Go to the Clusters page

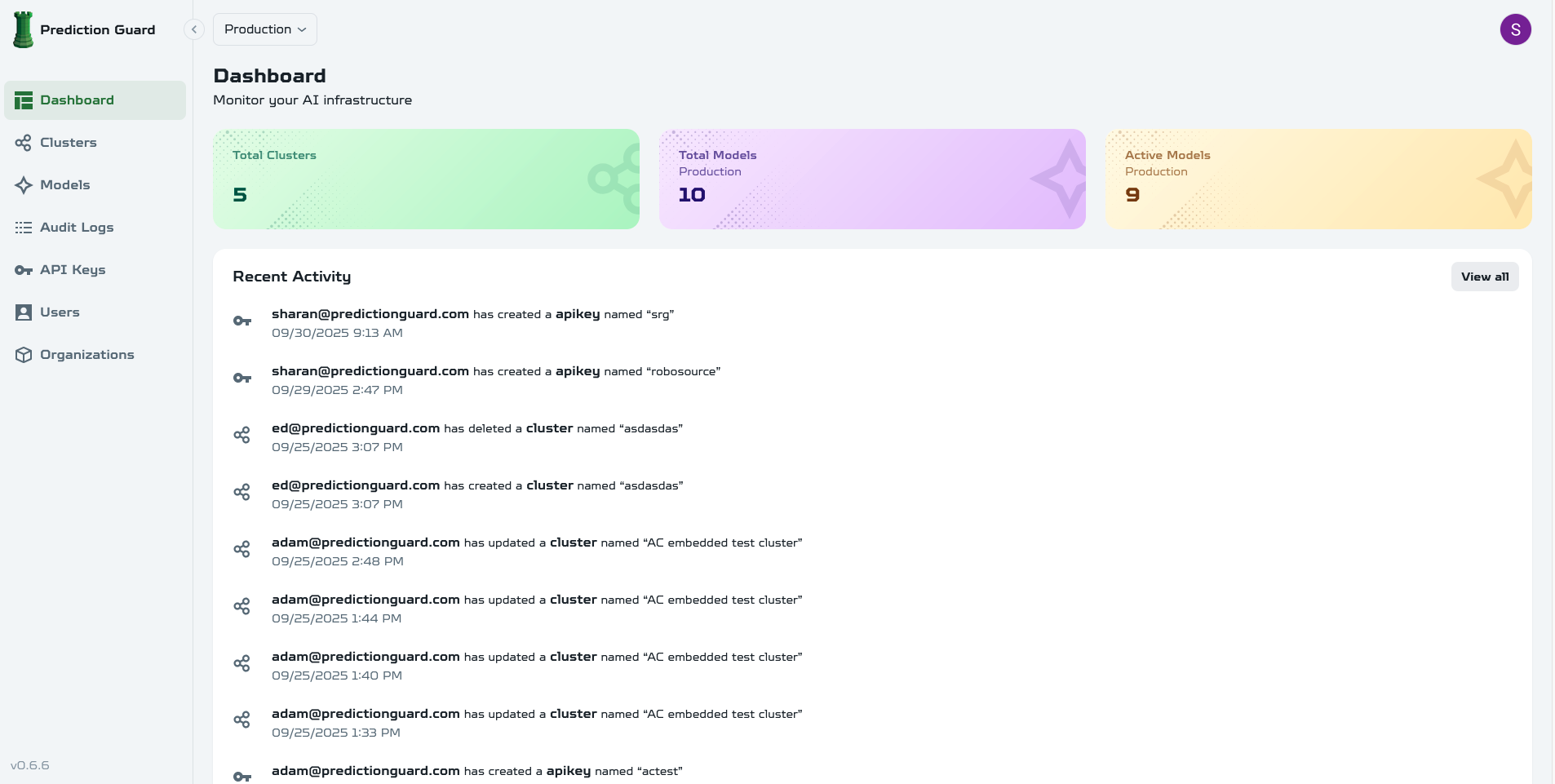[x=69, y=143]
